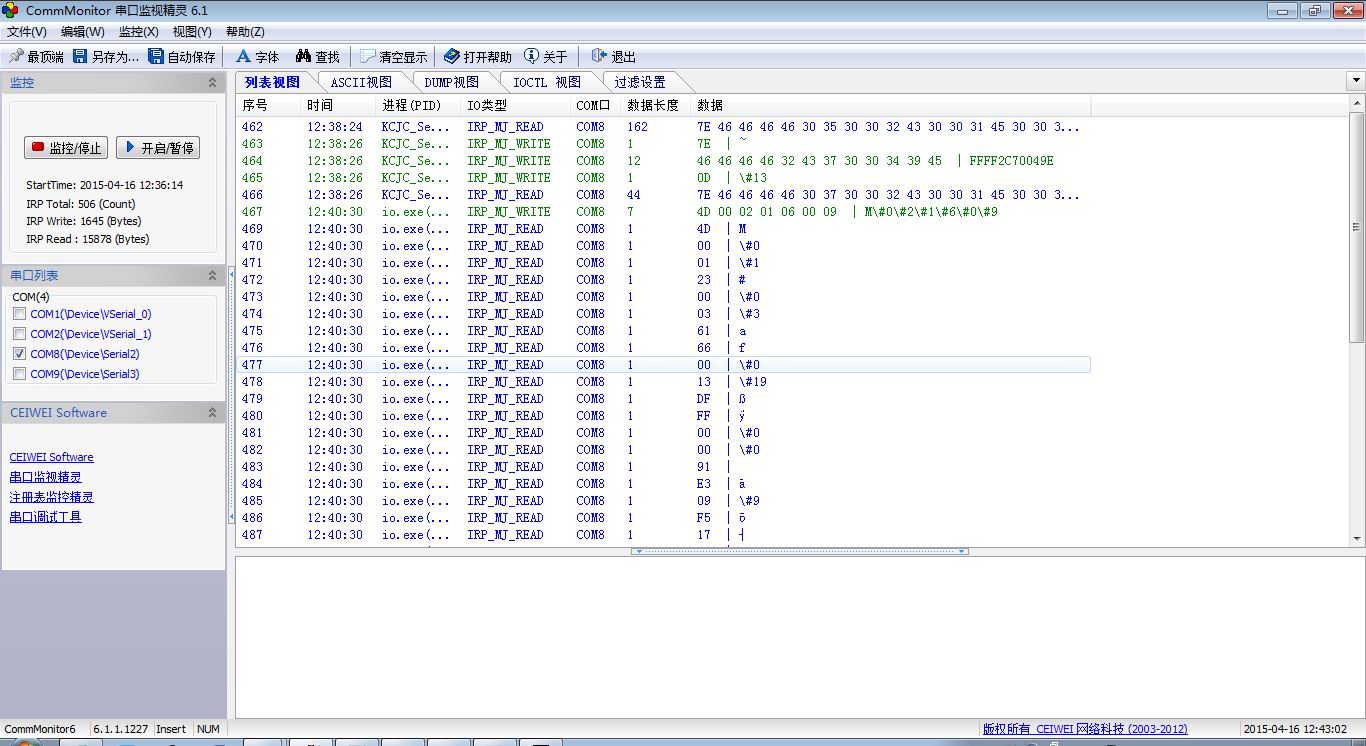
Task: Click the io.exe process cell in row 485
Action: pyautogui.click(x=416, y=501)
